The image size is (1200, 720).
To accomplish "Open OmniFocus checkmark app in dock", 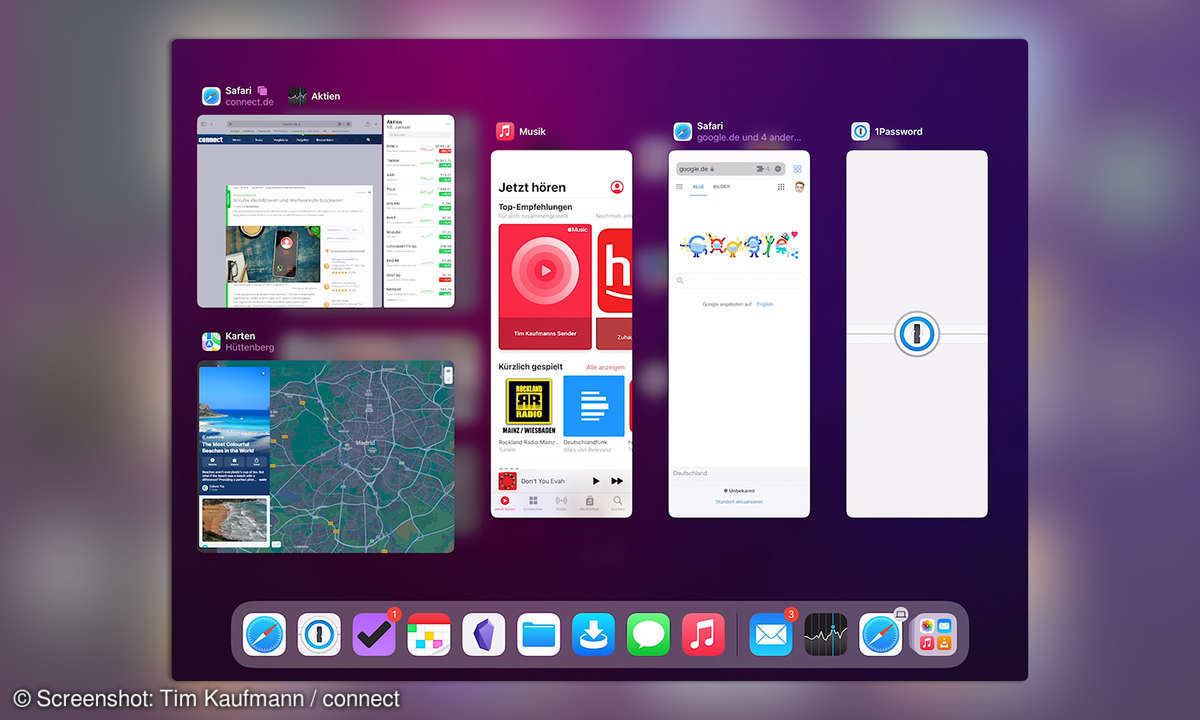I will (x=374, y=635).
